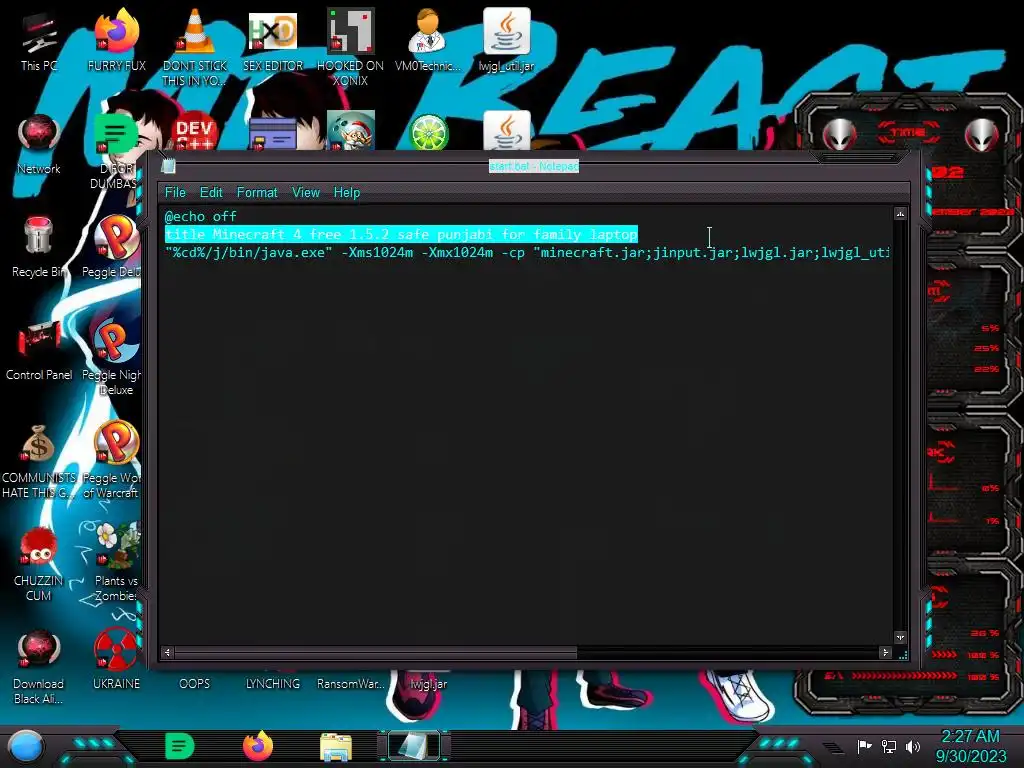Open File Explorer from the taskbar
This screenshot has width=1024, height=768.
tap(336, 747)
